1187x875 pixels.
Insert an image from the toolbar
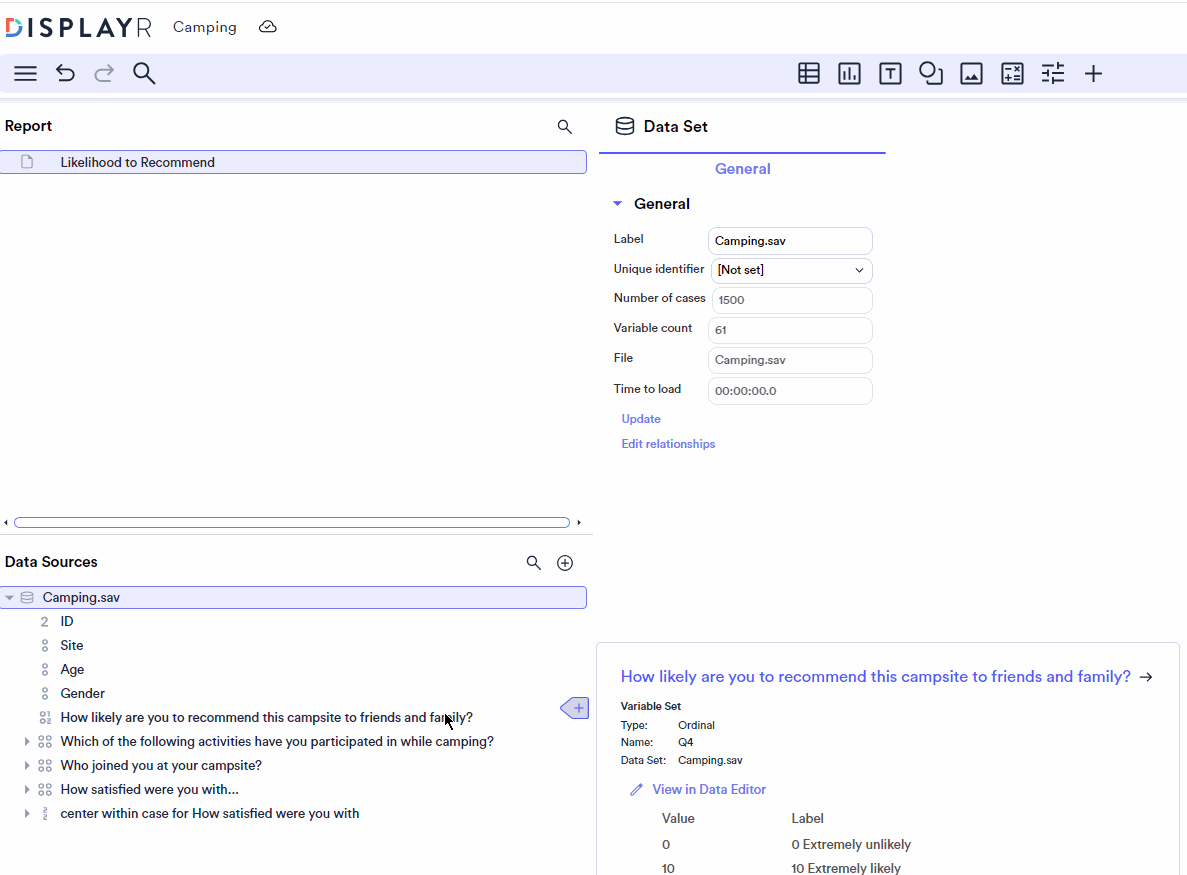pyautogui.click(x=971, y=73)
